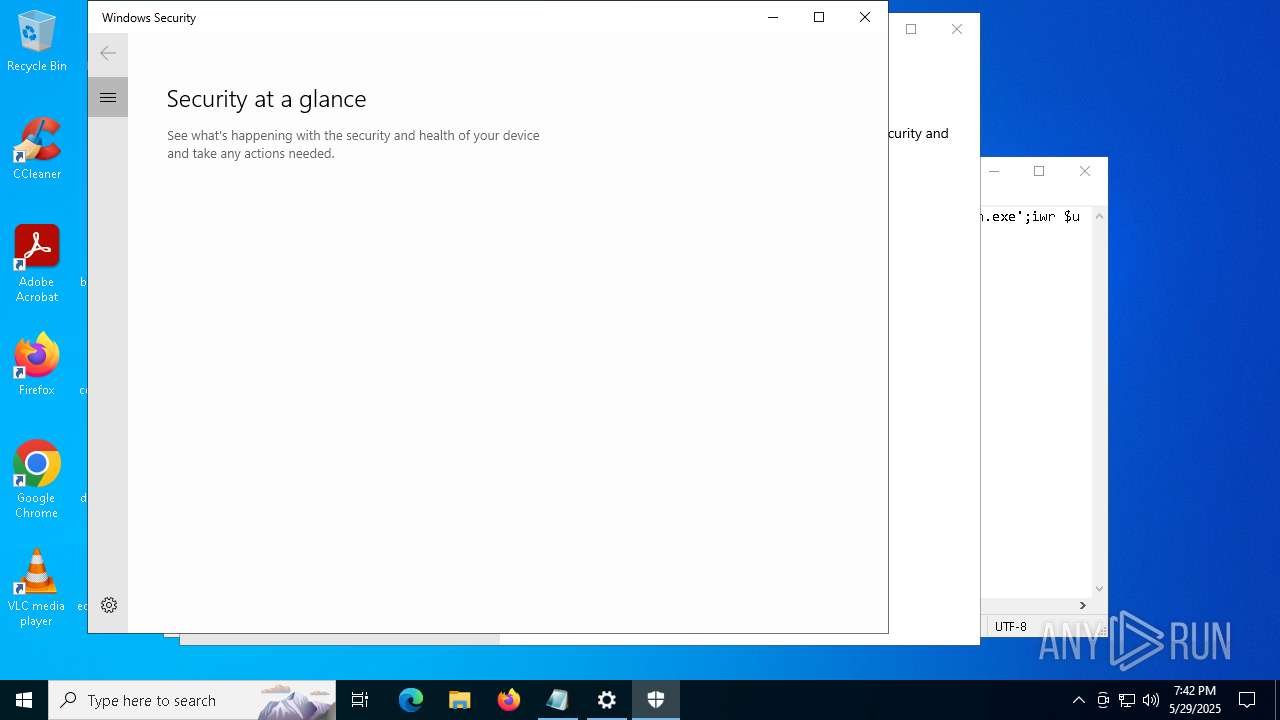Open Firefox from the taskbar
Screen dimensions: 1280x720
pyautogui.click(x=509, y=700)
